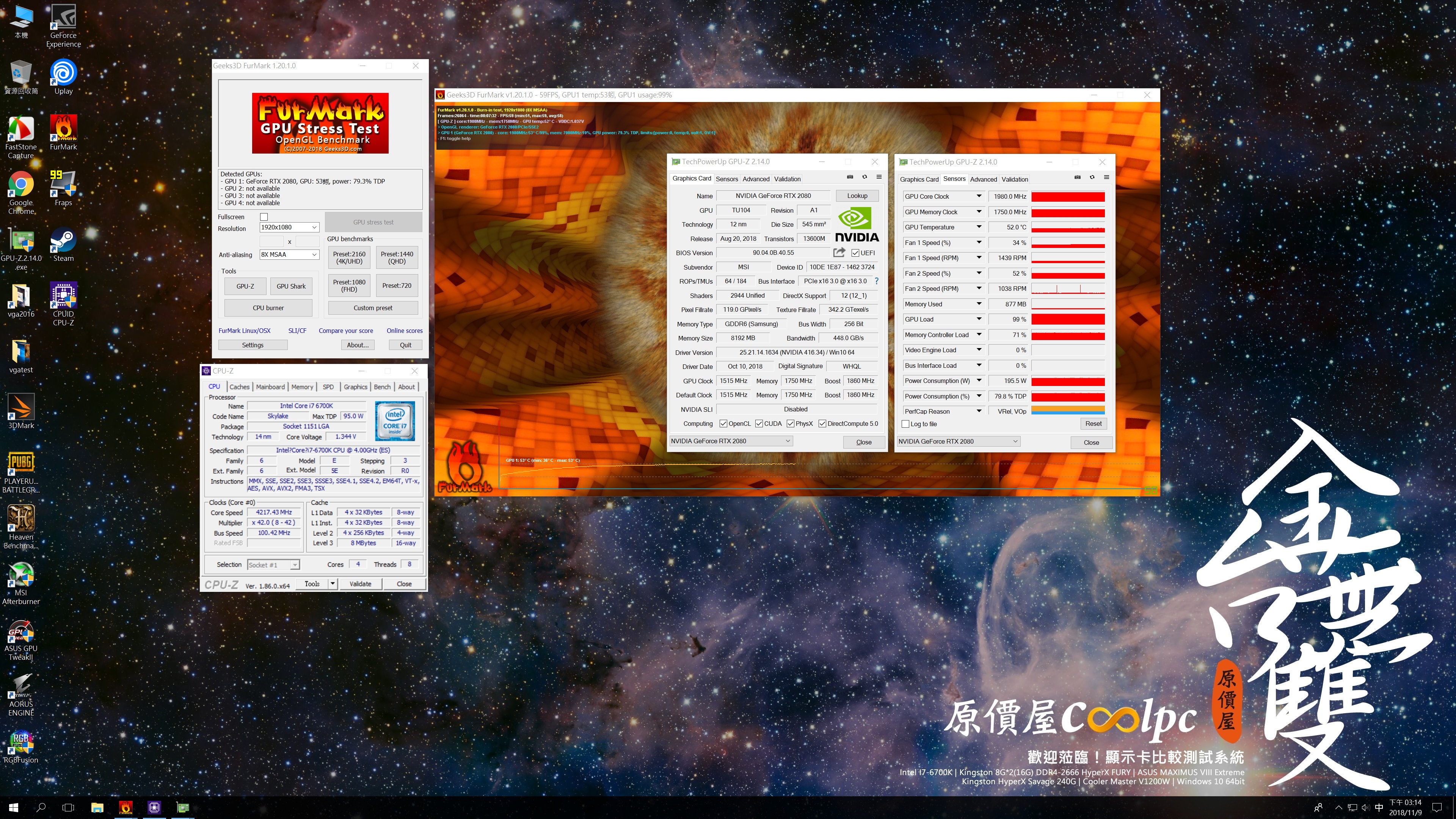1456x819 pixels.
Task: Open Uplay desktop shortcut
Action: (x=63, y=76)
